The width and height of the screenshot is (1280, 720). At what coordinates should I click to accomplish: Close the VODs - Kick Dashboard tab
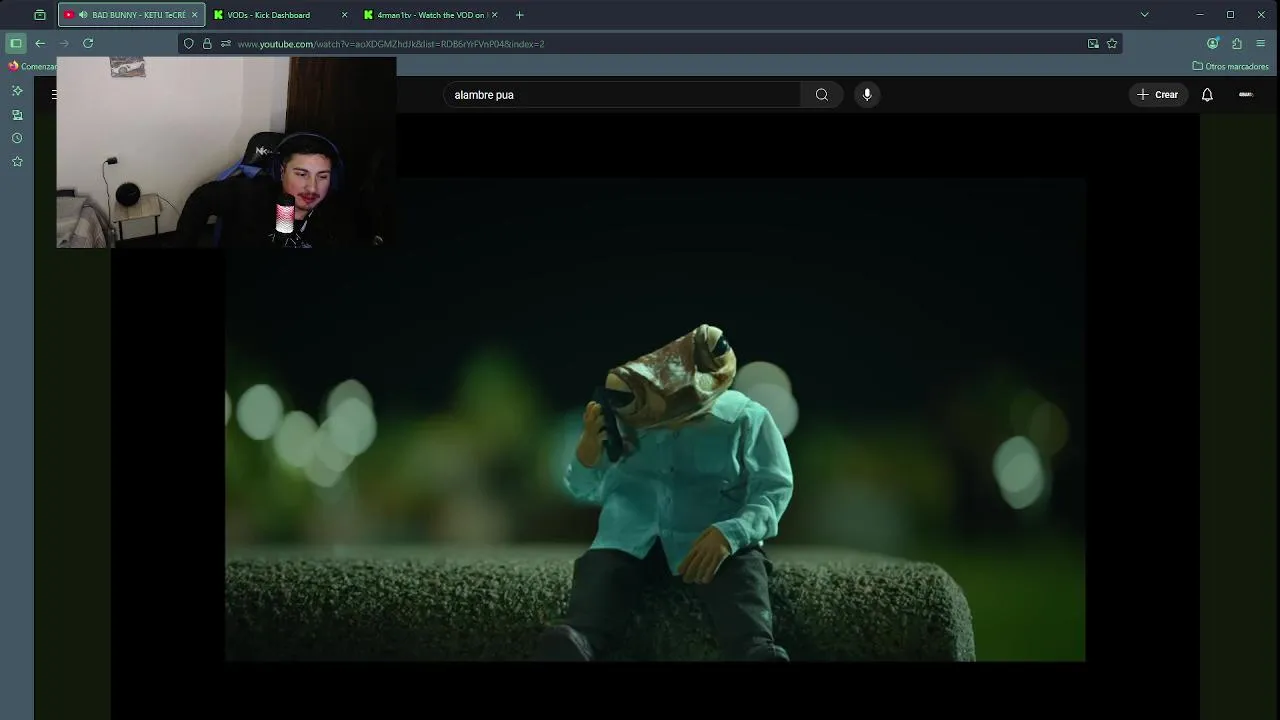pyautogui.click(x=344, y=15)
